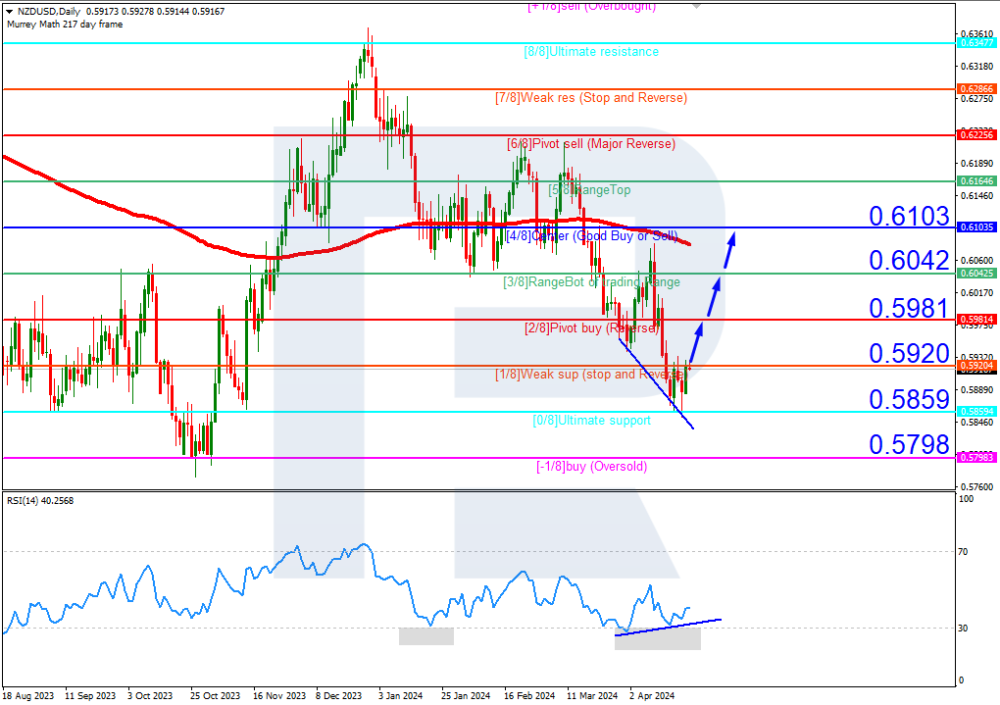Select the [6/8]Pivot sell (Major Reverse) label
This screenshot has height=705, width=1000.
point(591,144)
